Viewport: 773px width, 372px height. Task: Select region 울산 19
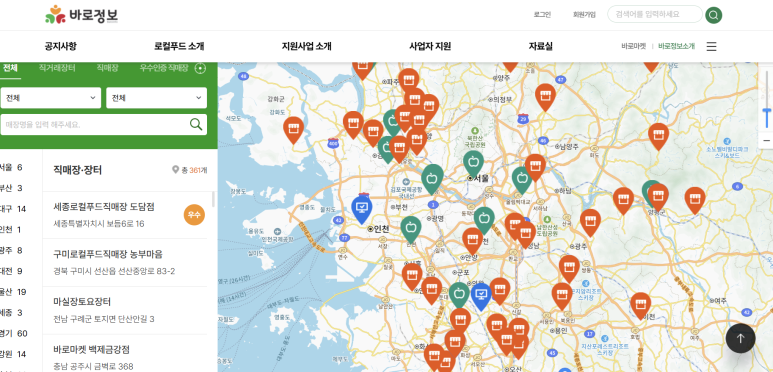pos(13,292)
